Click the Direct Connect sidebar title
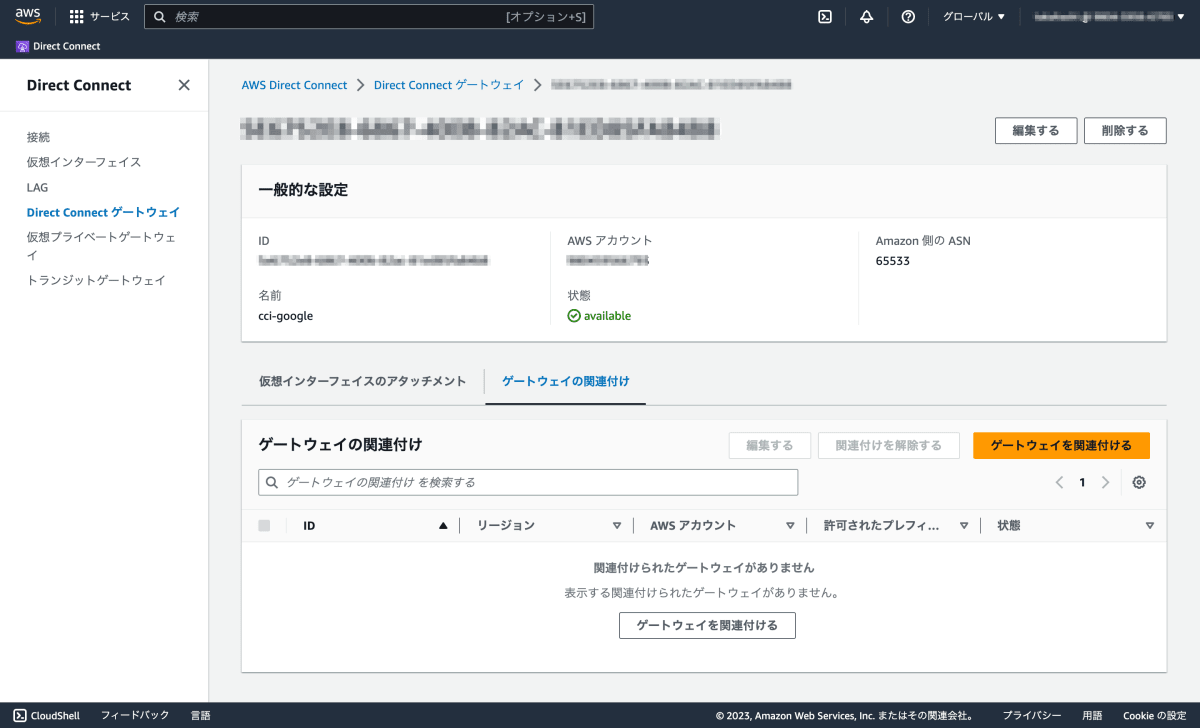 (x=79, y=85)
